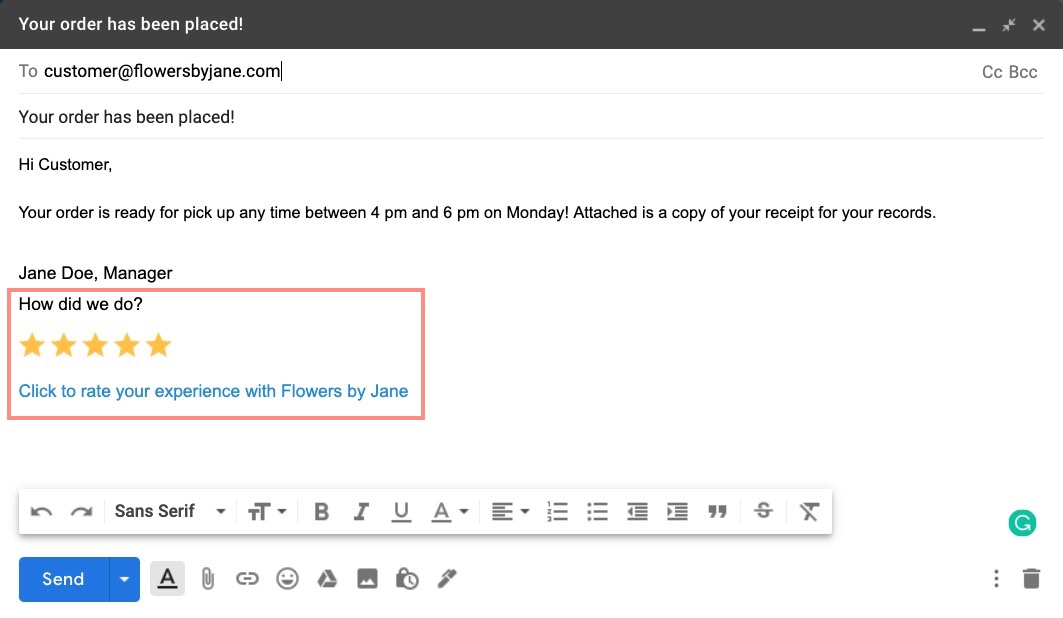Add Cc recipients
Viewport: 1063px width, 618px height.
992,72
